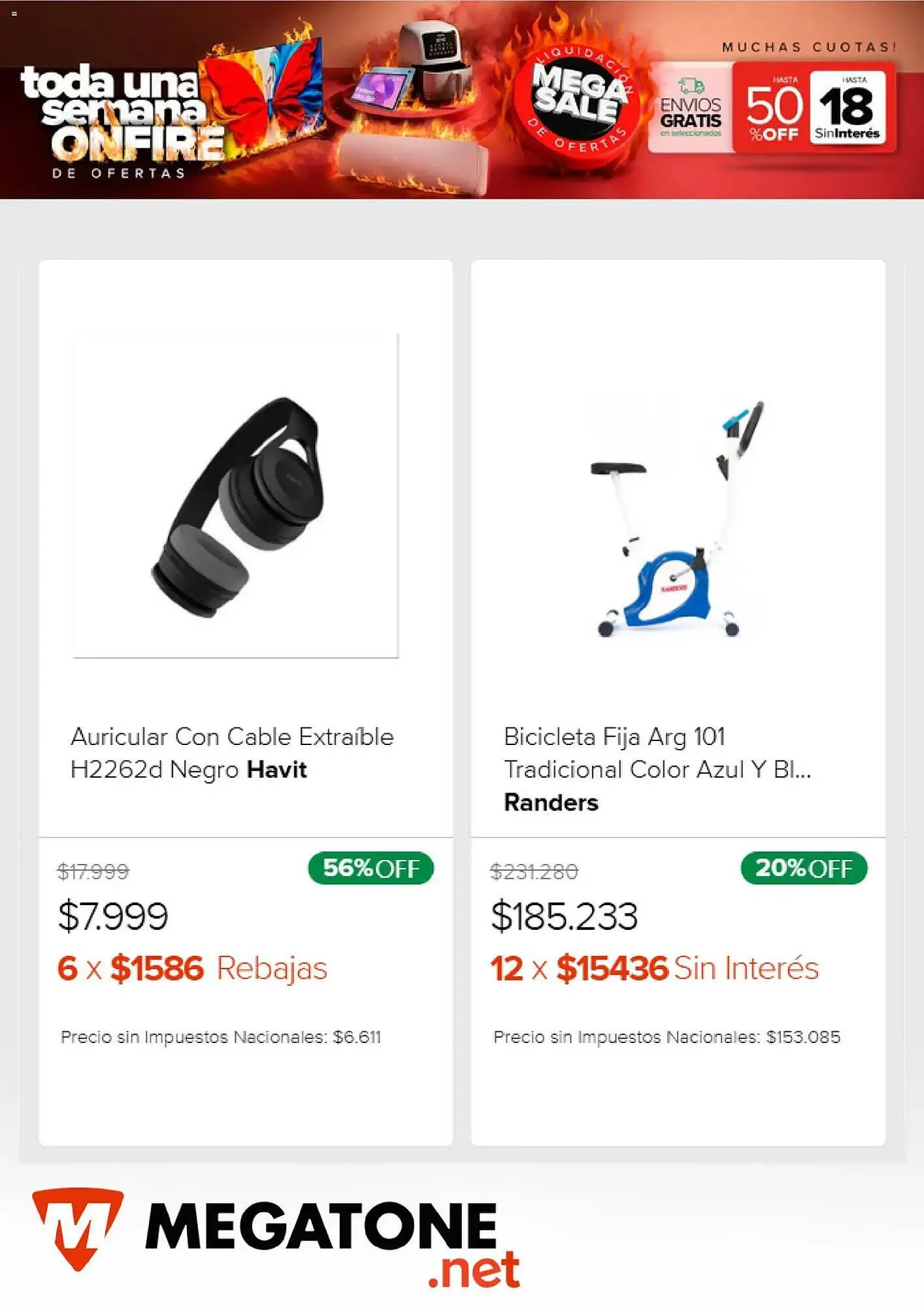924x1307 pixels.
Task: Click the Envios Gratis truck icon
Action: click(691, 86)
